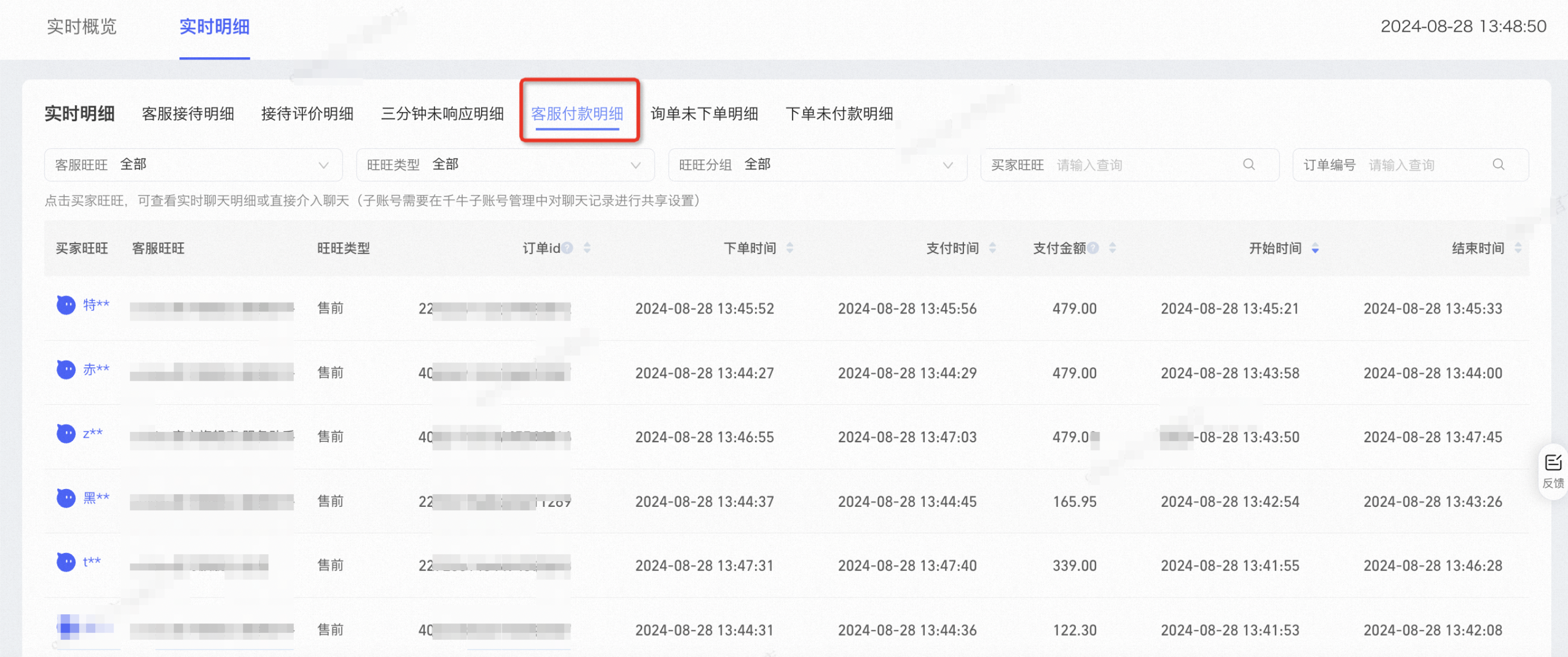Select the 实时明细 top tab
Viewport: 1568px width, 657px height.
coord(214,27)
